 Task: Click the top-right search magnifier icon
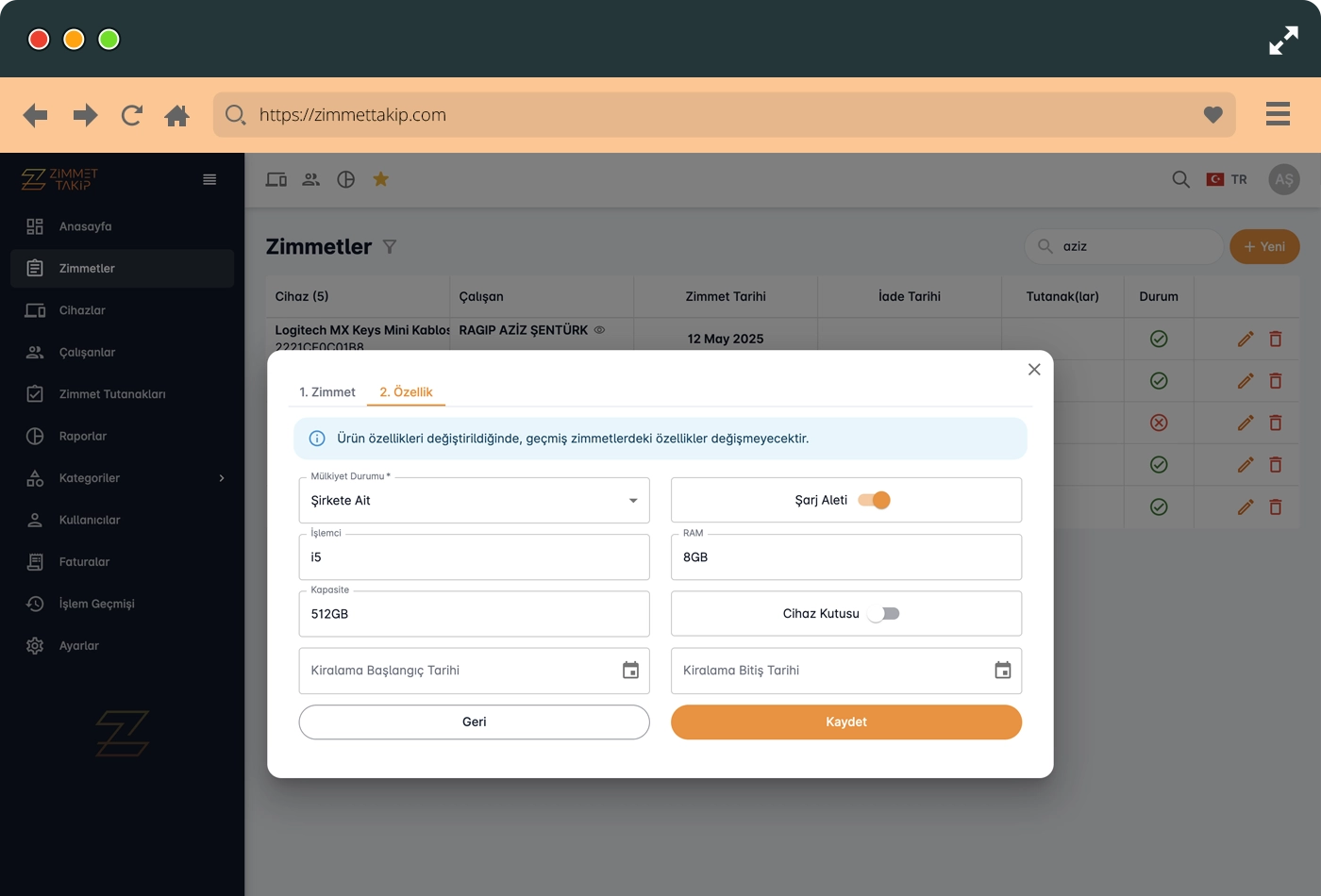pos(1180,179)
